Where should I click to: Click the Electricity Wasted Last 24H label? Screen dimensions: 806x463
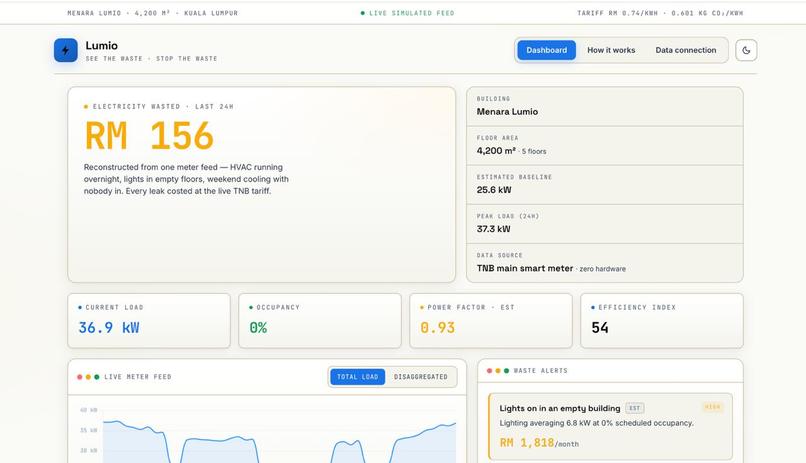[163, 106]
